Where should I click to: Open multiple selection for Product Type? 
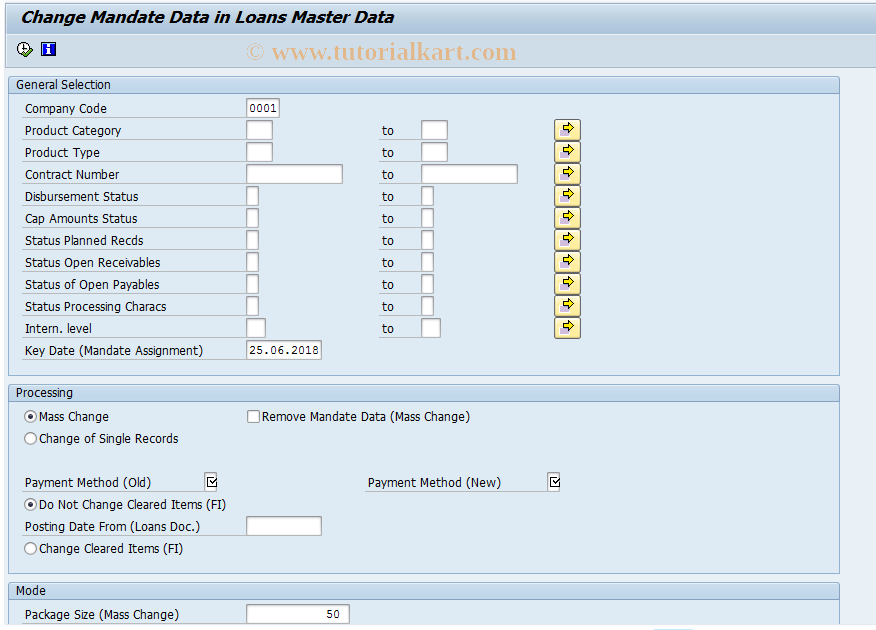567,151
